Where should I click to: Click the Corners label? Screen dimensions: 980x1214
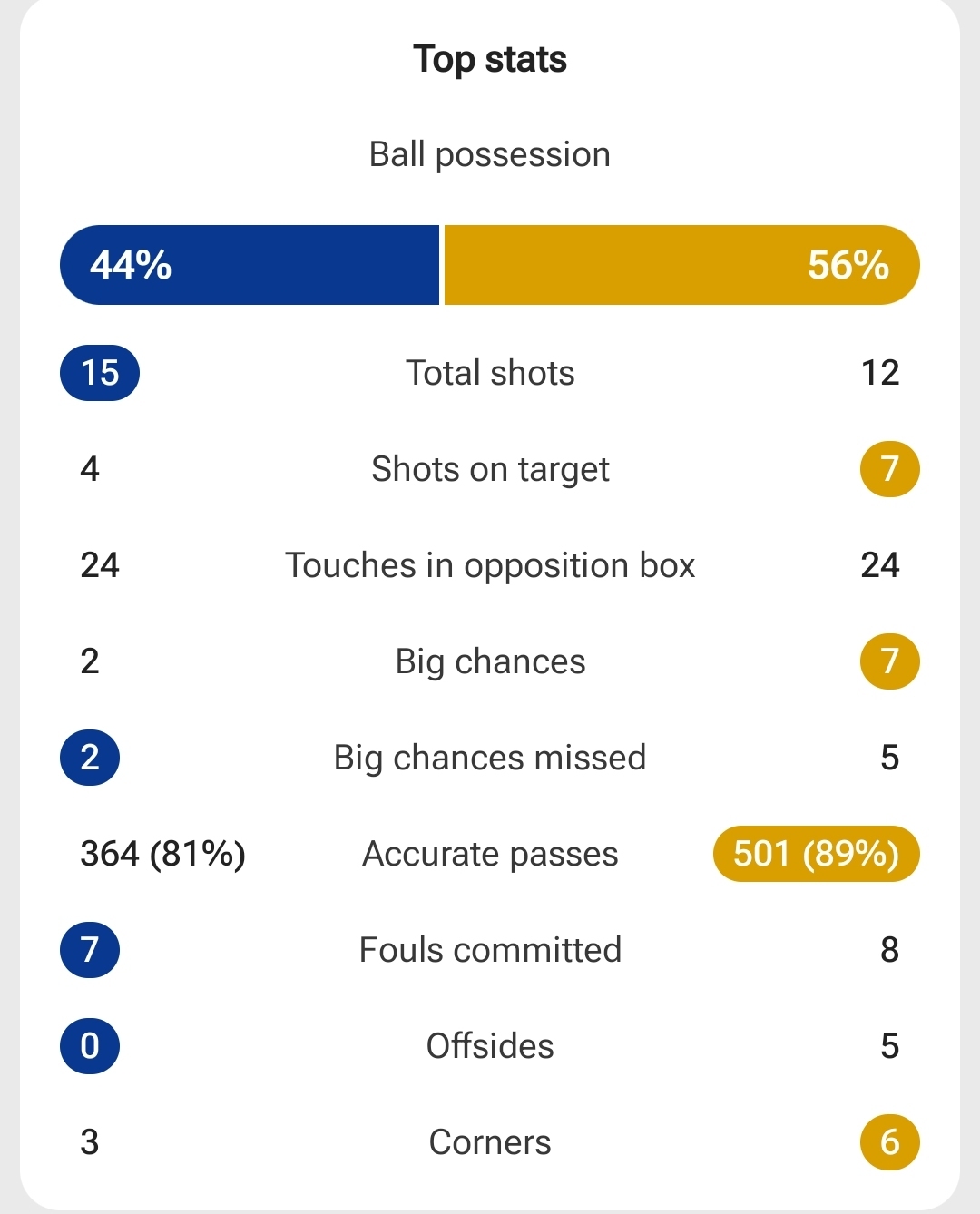pyautogui.click(x=490, y=1142)
